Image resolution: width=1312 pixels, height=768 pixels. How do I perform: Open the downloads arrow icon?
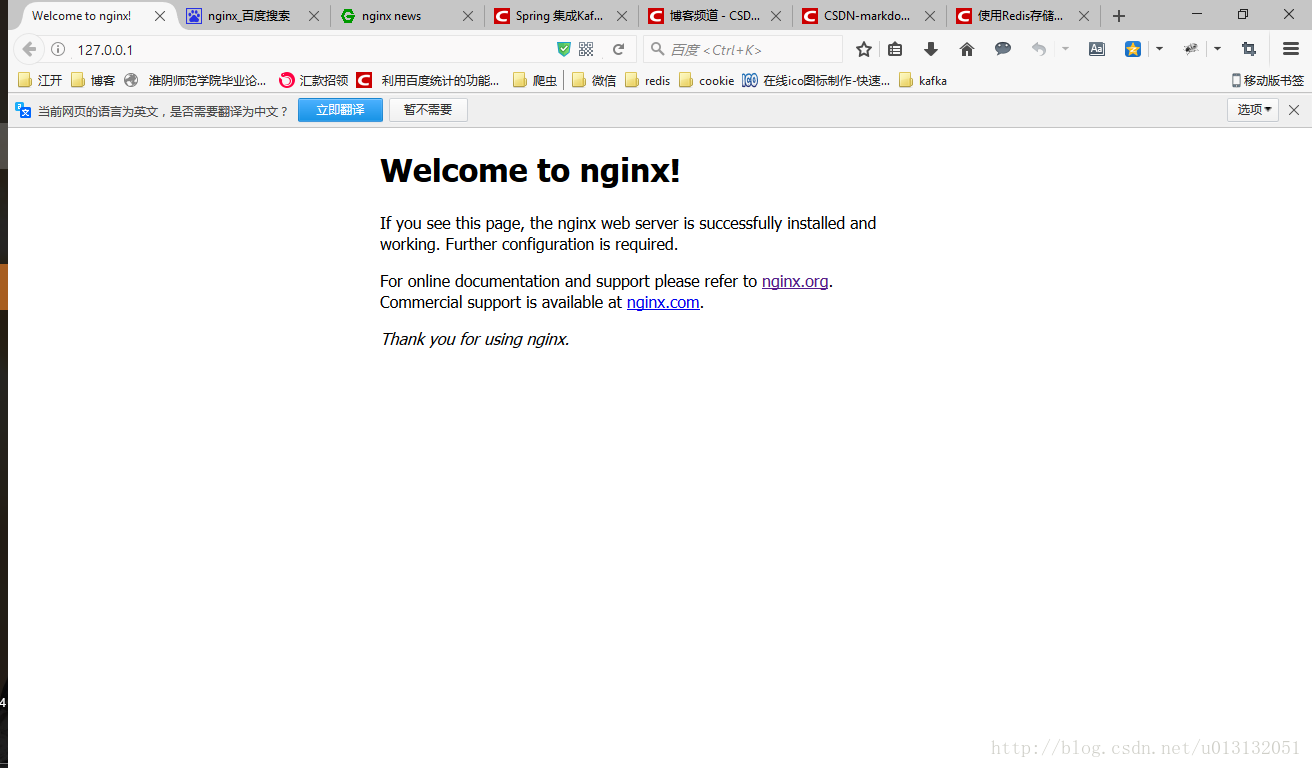click(931, 49)
